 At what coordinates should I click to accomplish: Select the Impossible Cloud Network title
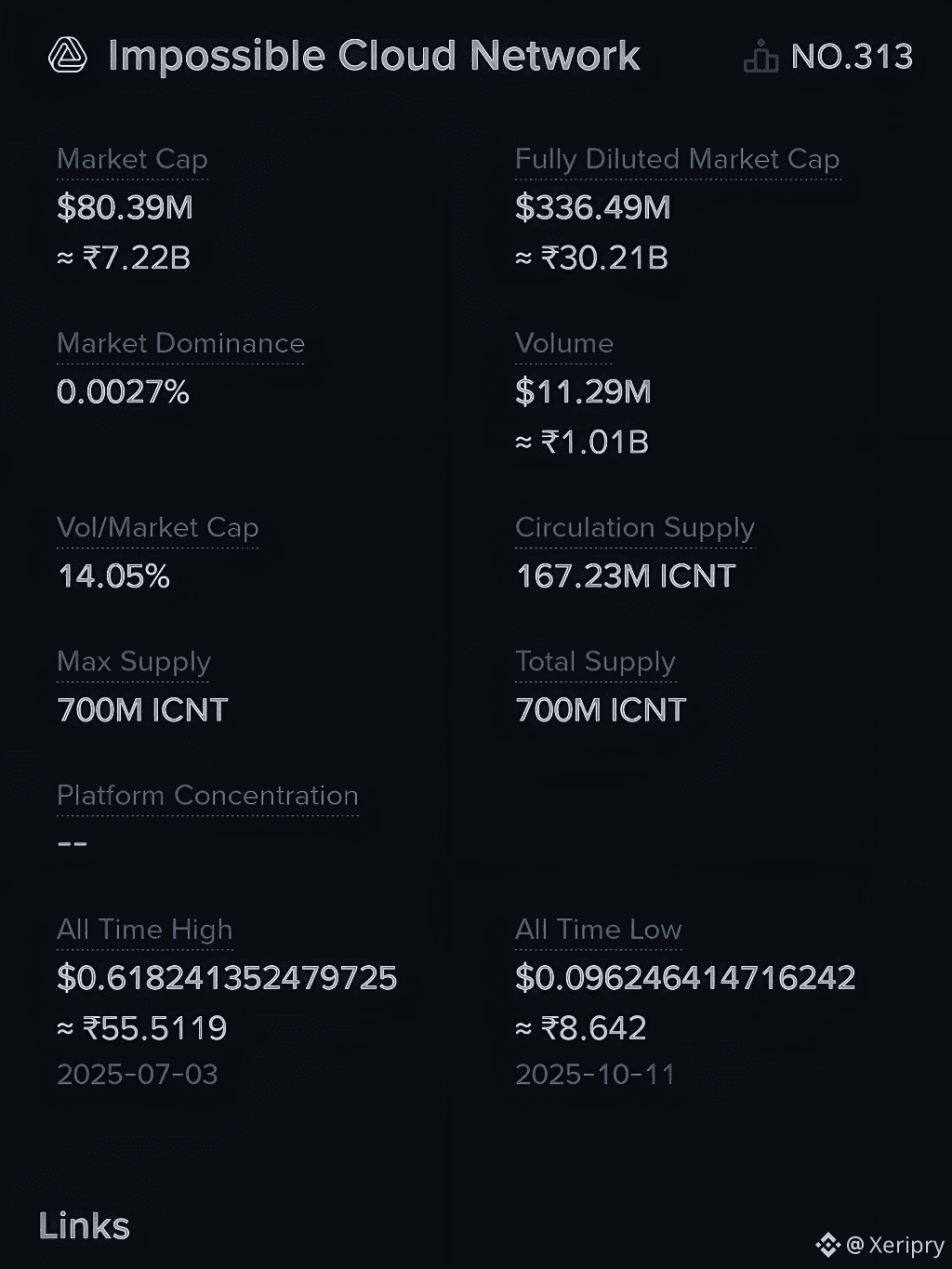[374, 56]
